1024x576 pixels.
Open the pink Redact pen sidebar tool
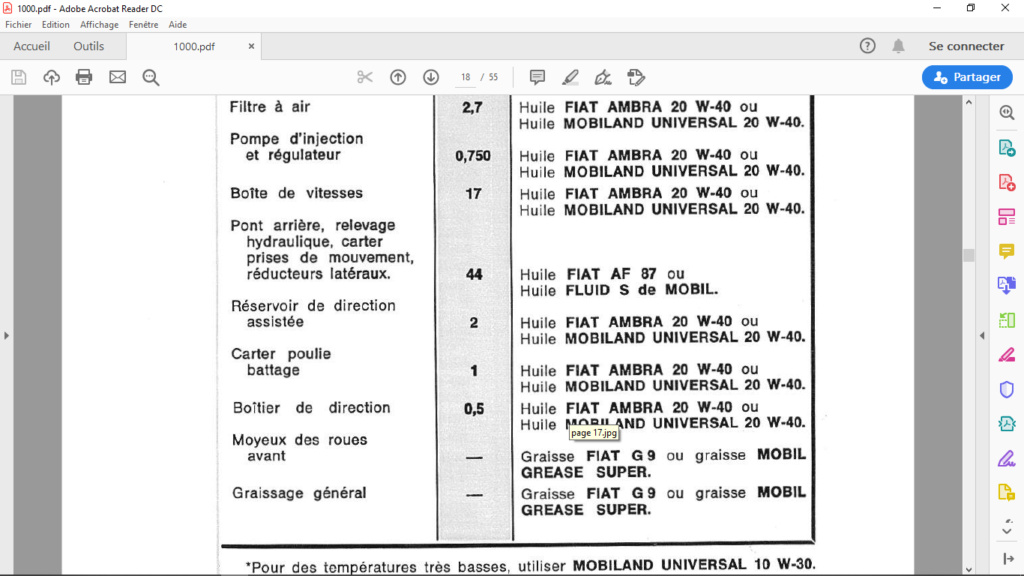click(x=1007, y=355)
